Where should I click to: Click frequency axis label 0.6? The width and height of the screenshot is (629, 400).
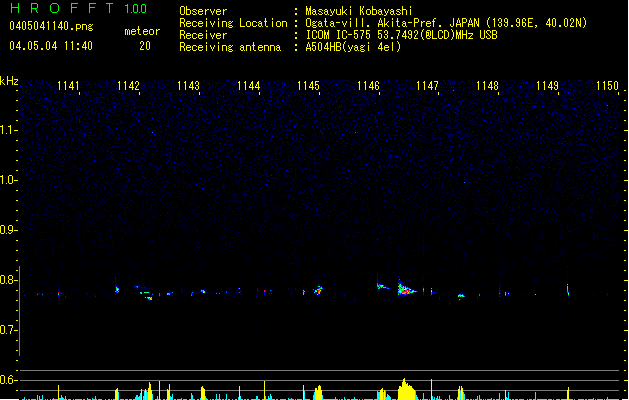[x=8, y=380]
